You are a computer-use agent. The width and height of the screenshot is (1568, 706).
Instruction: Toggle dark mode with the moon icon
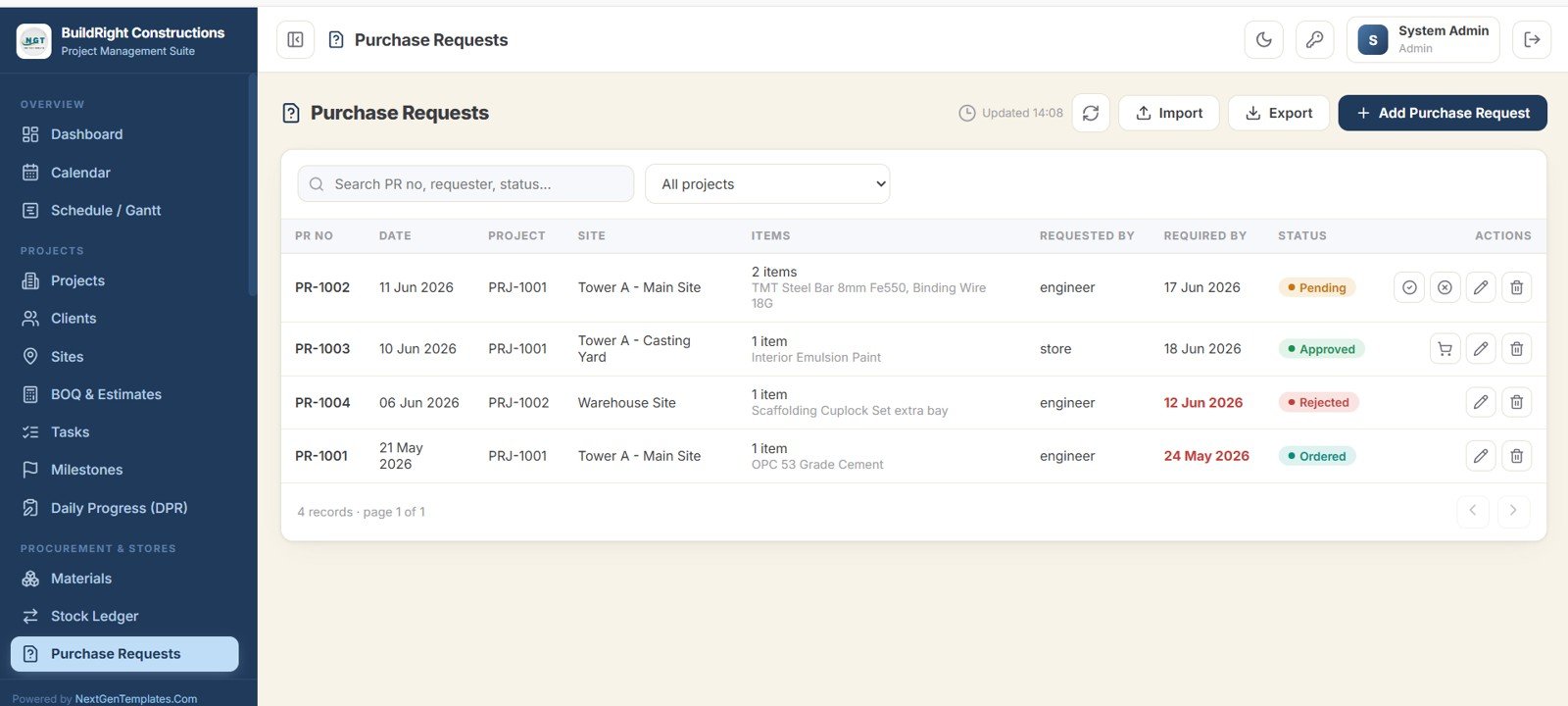(1264, 40)
